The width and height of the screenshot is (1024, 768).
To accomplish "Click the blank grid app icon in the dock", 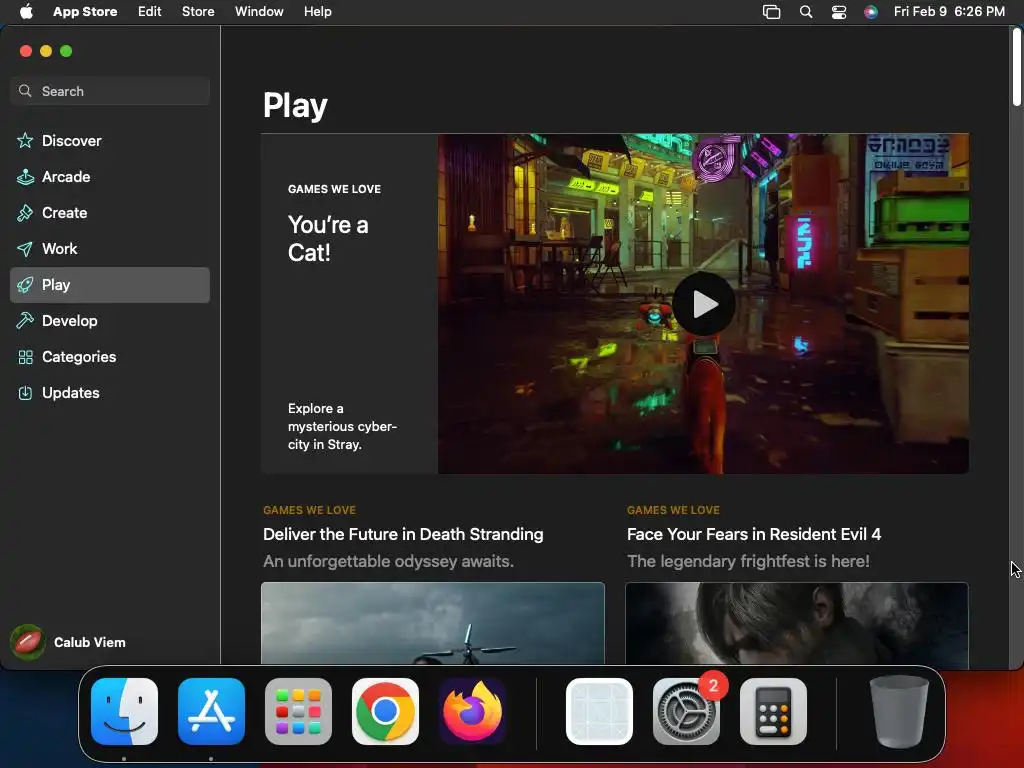I will 599,711.
